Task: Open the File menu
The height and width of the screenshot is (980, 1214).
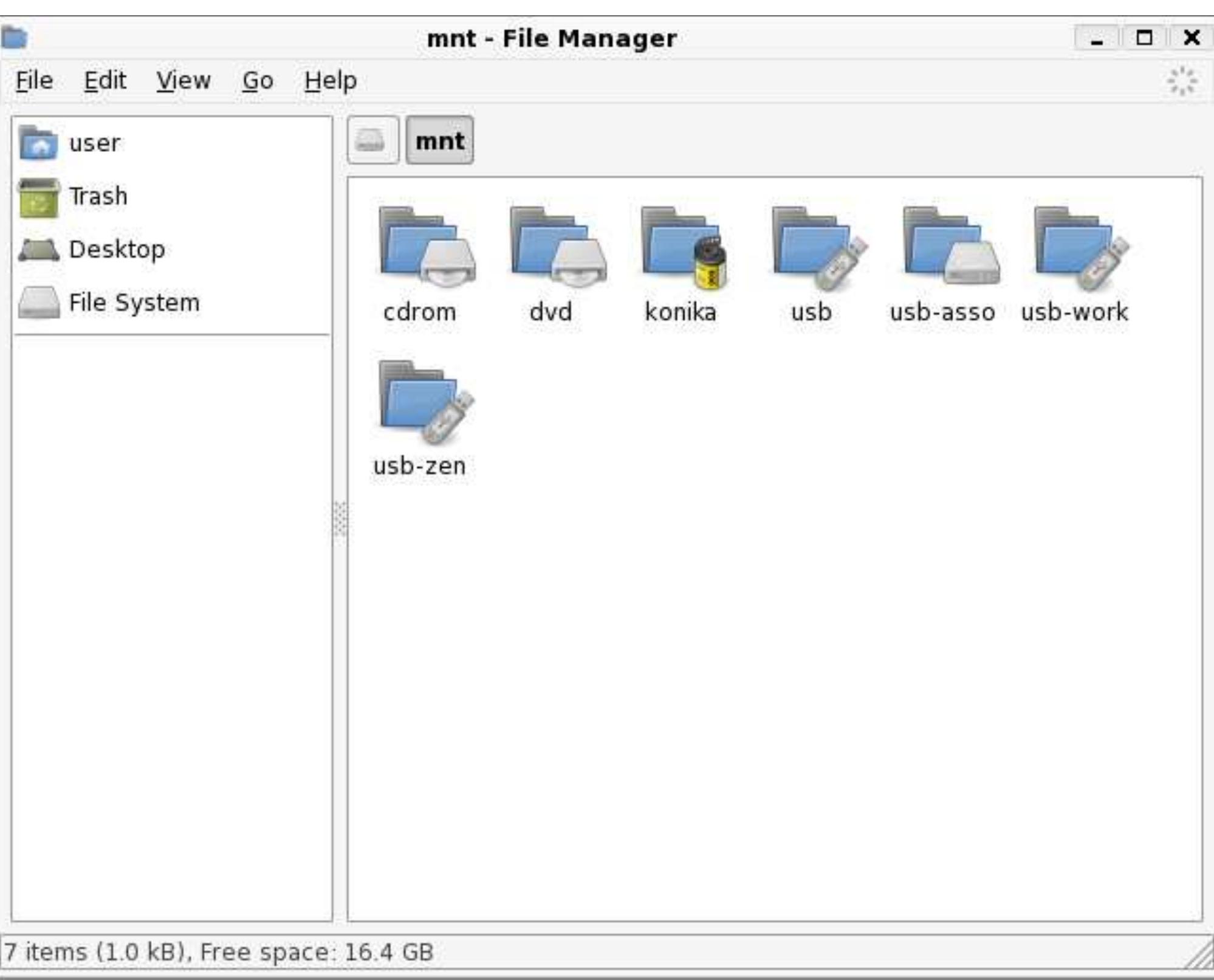Action: (34, 80)
